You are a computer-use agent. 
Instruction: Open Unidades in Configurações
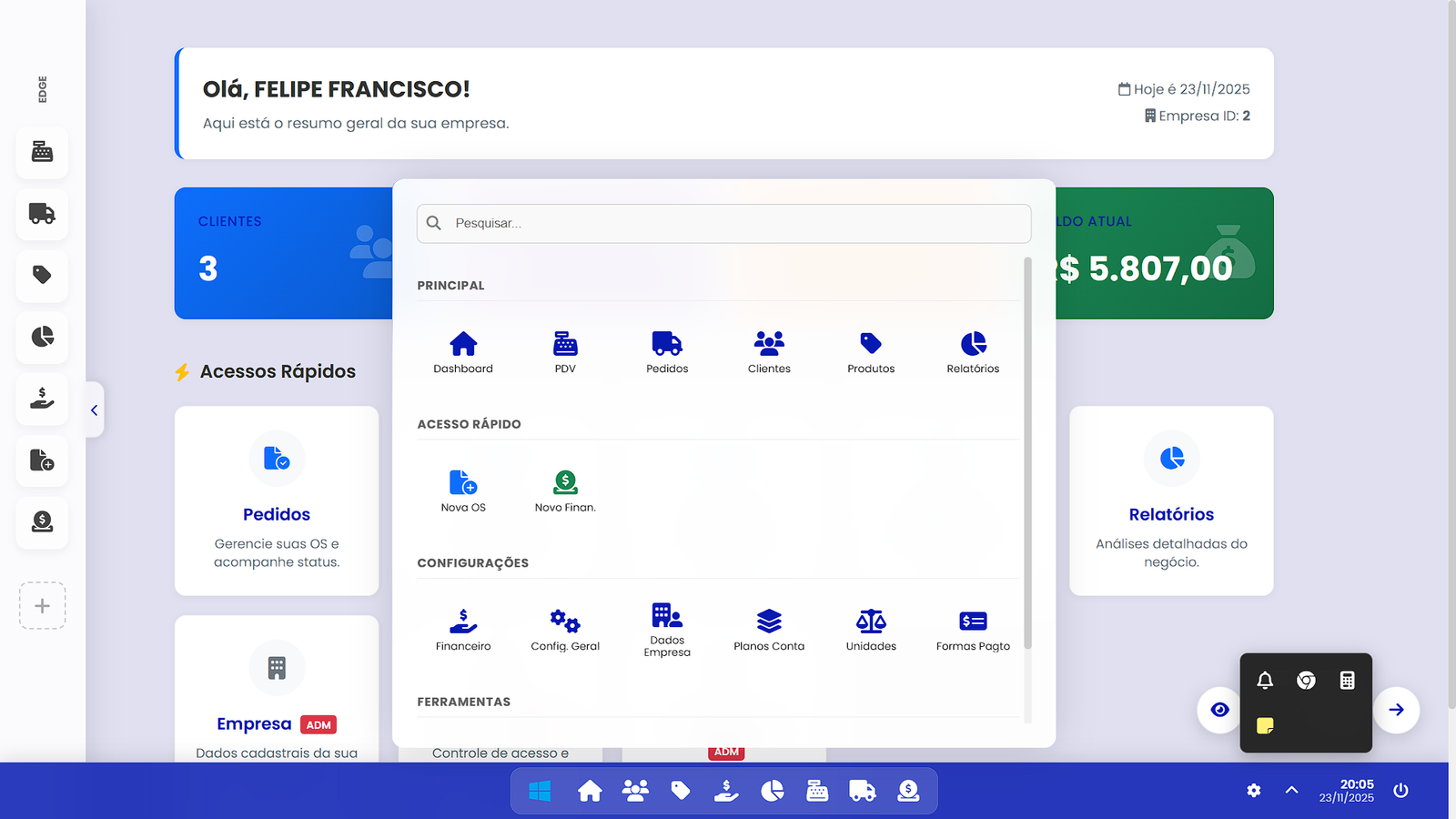871,626
